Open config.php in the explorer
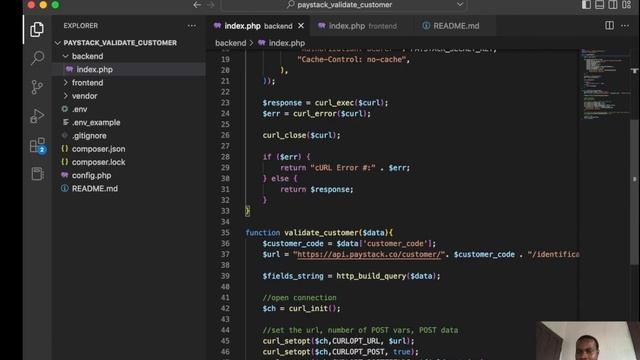Image resolution: width=640 pixels, height=360 pixels. (x=91, y=176)
